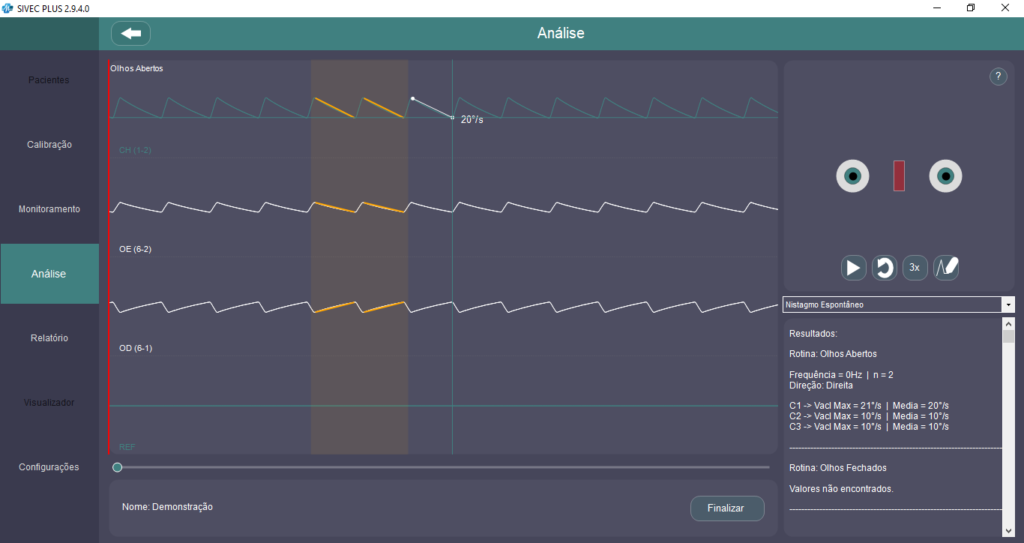Click the red bar between the eyes

pos(899,176)
